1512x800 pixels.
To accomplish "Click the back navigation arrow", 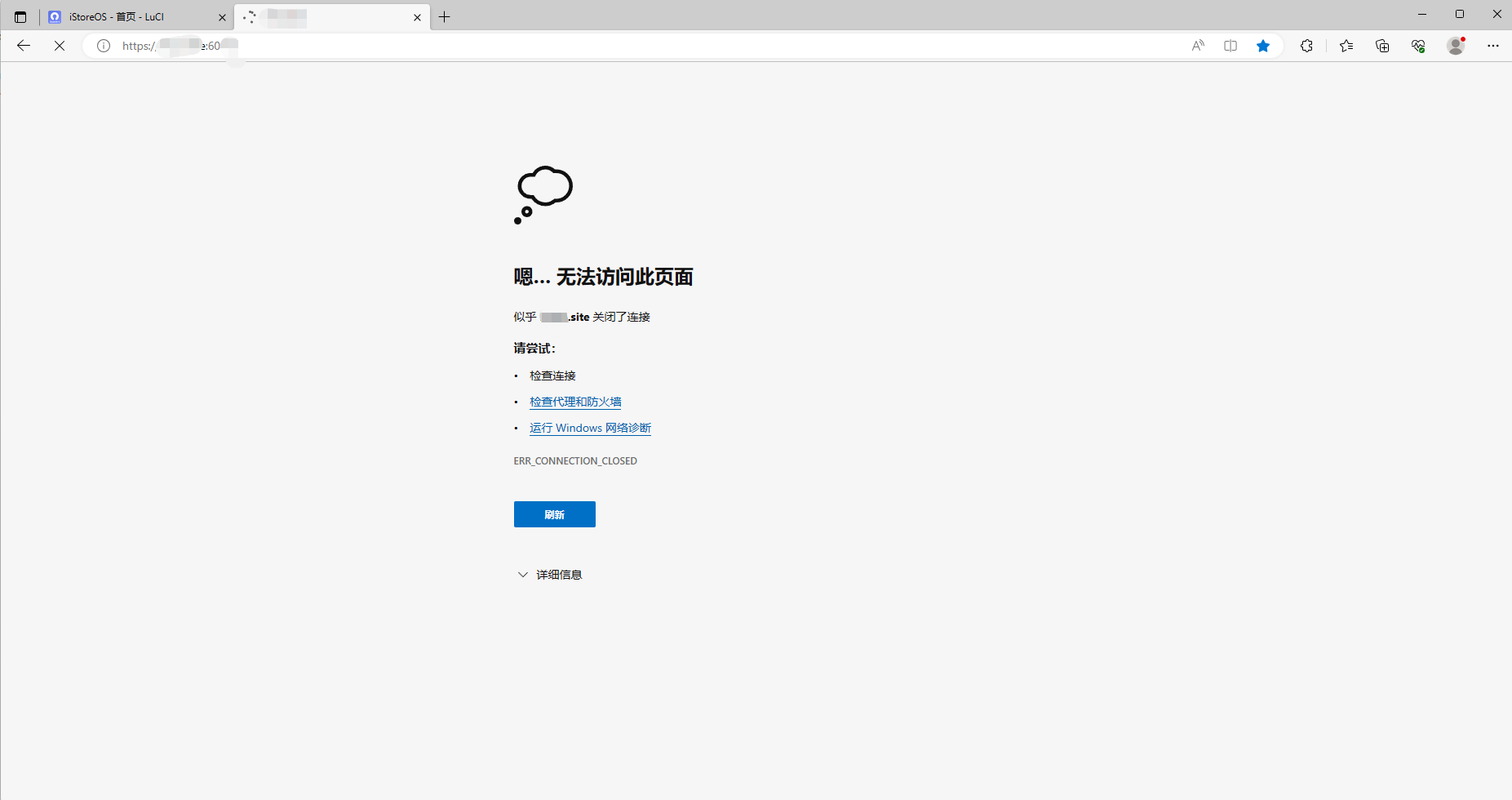I will tap(24, 46).
